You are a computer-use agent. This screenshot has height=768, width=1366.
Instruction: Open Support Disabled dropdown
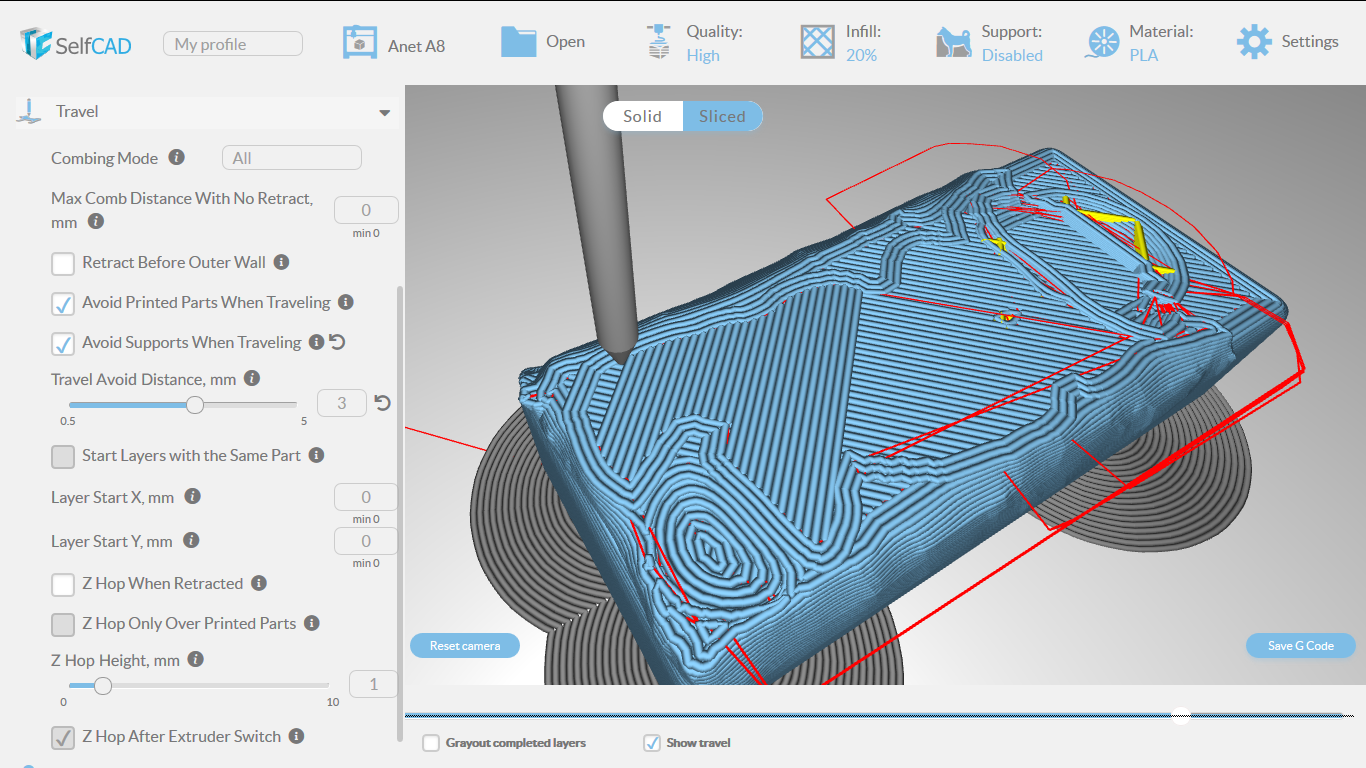click(x=1012, y=55)
